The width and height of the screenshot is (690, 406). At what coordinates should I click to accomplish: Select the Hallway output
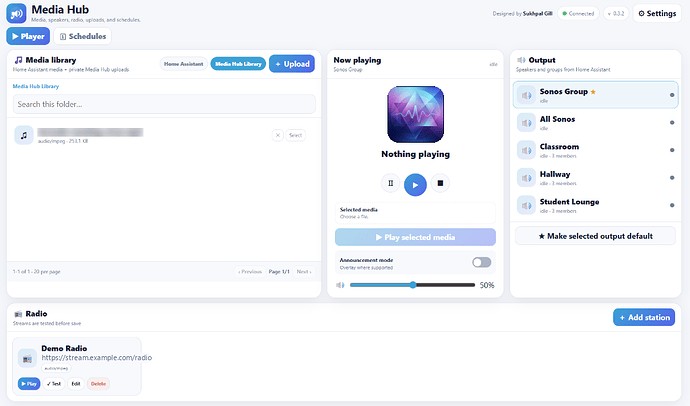595,178
